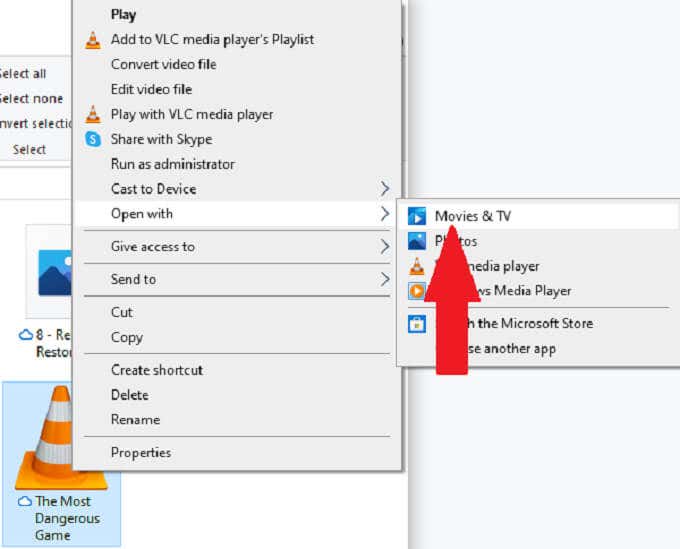Choose Add to VLC media player's Playlist
Screen dimensions: 680x549
pos(238,39)
